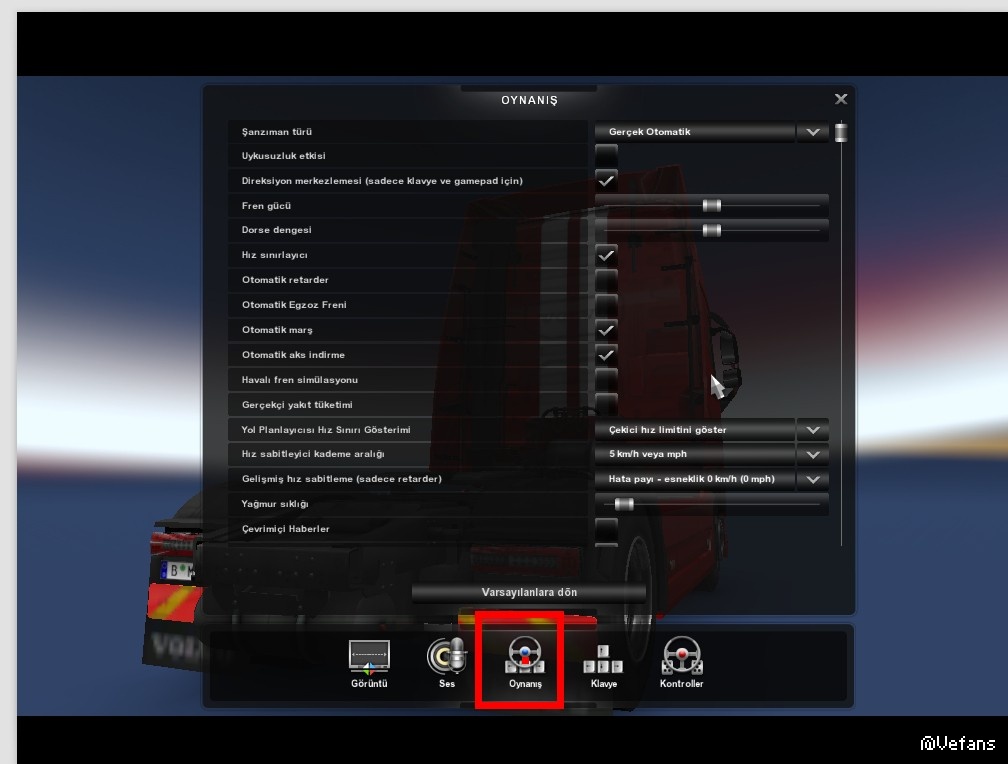Viewport: 1008px width, 764px height.
Task: Click the Yağmur sıklığı label
Action: (275, 504)
